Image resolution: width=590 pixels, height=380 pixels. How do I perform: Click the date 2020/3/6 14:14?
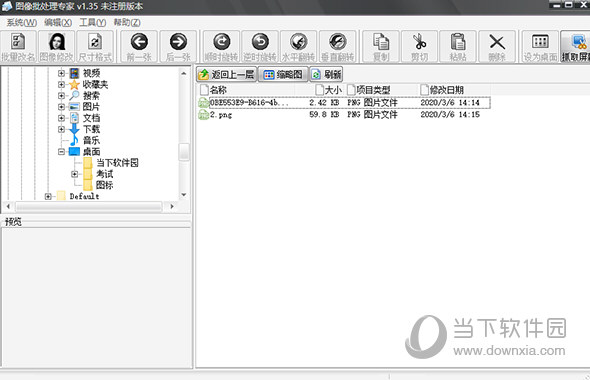pyautogui.click(x=450, y=102)
